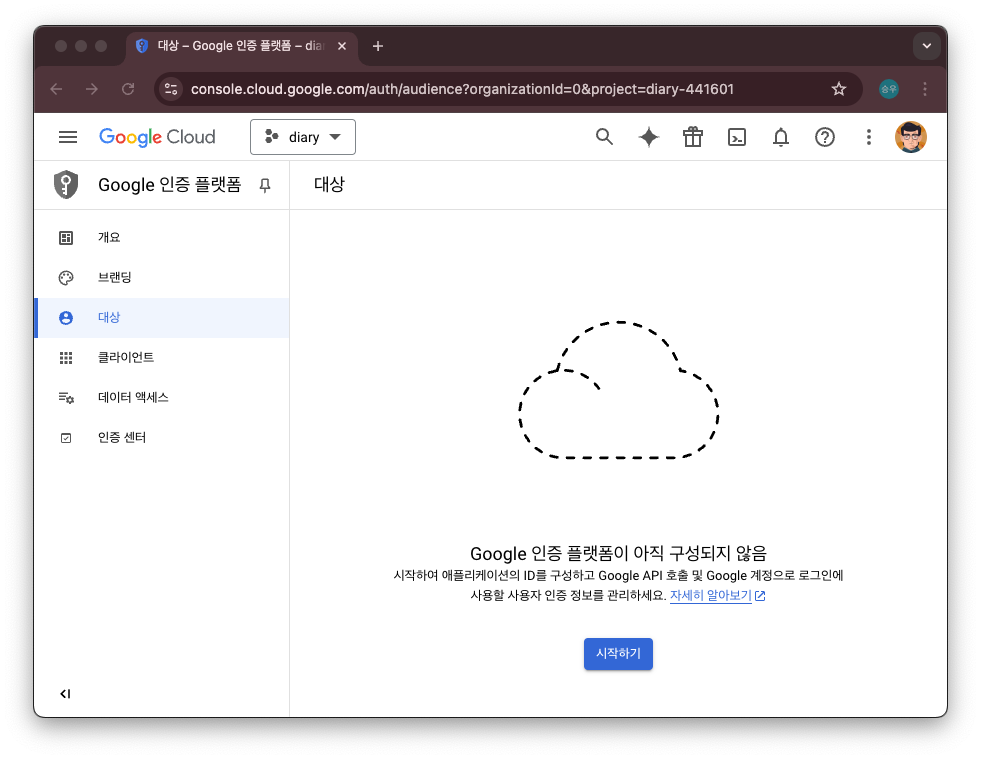The image size is (981, 759).
Task: Open the 브랜딩 branding page
Action: click(162, 278)
